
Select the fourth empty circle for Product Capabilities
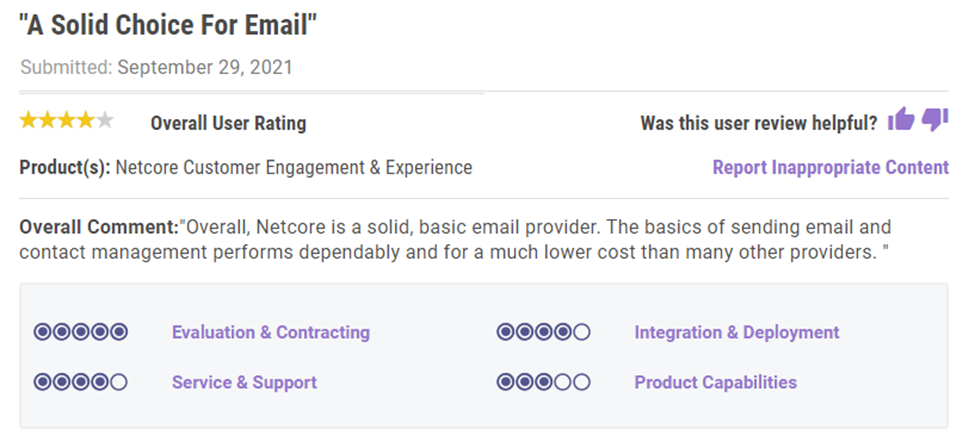(x=563, y=382)
